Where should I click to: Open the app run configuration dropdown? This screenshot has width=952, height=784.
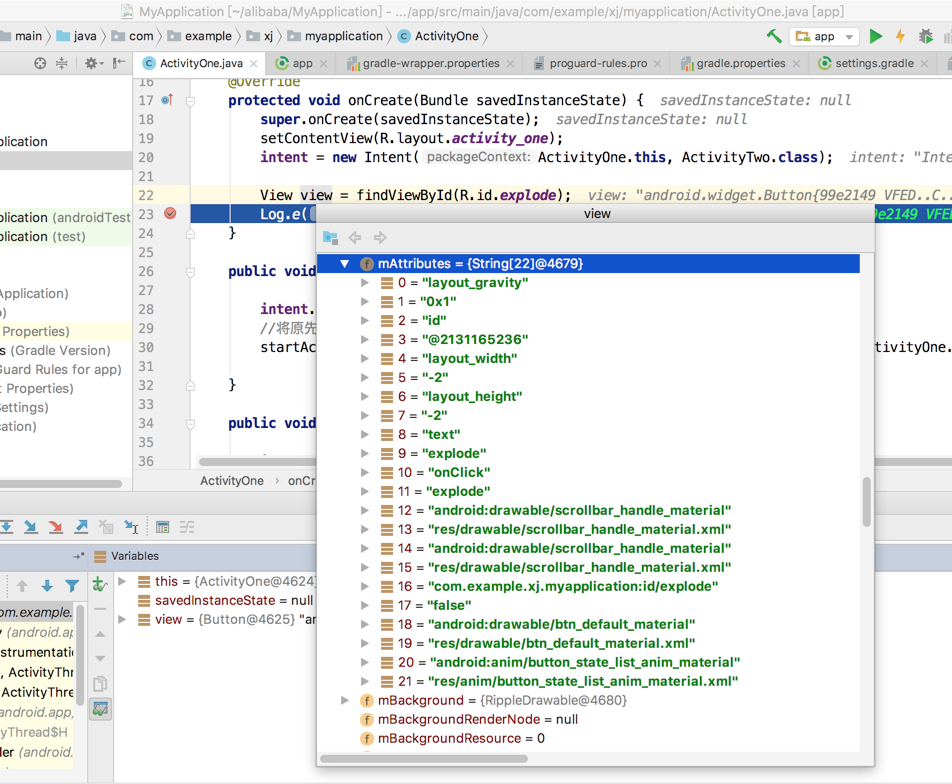825,37
